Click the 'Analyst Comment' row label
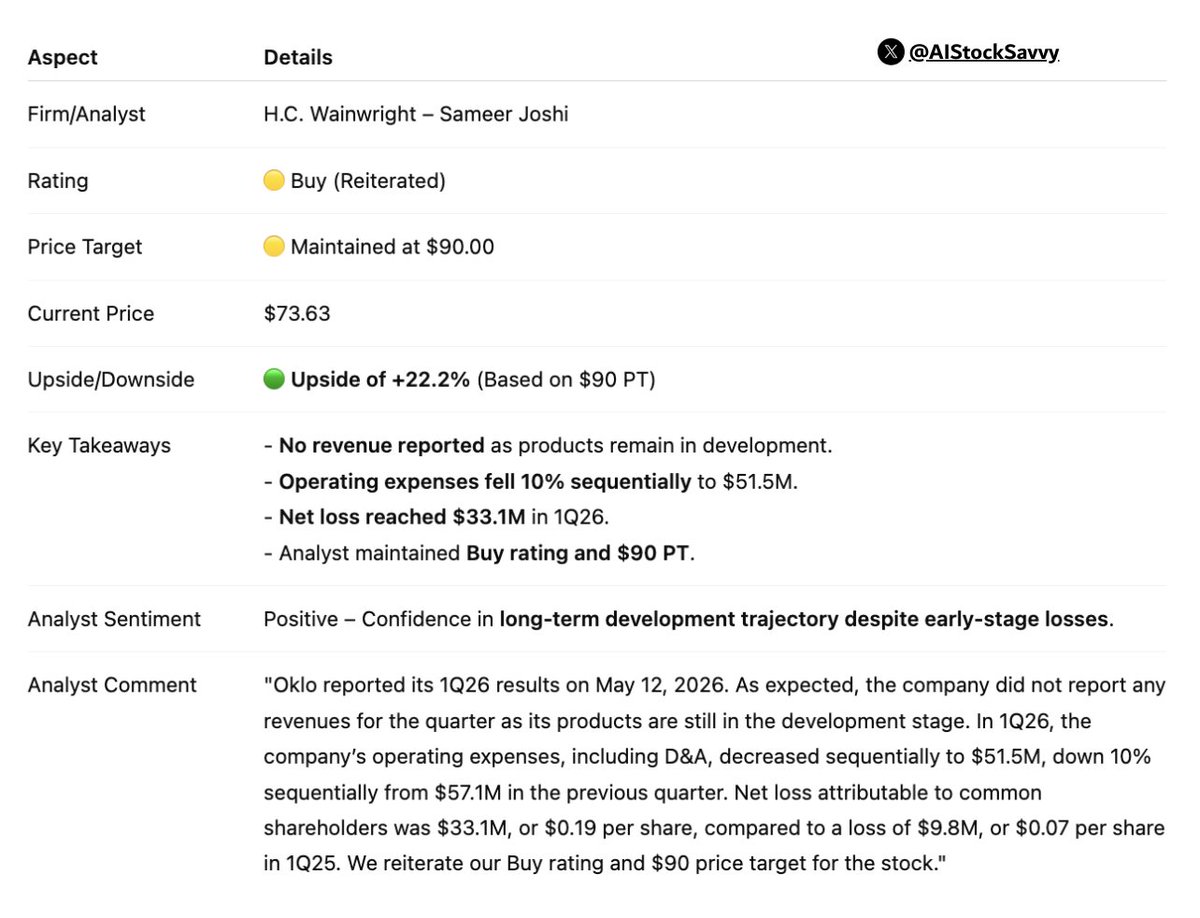Viewport: 1200px width, 918px height. coord(112,685)
